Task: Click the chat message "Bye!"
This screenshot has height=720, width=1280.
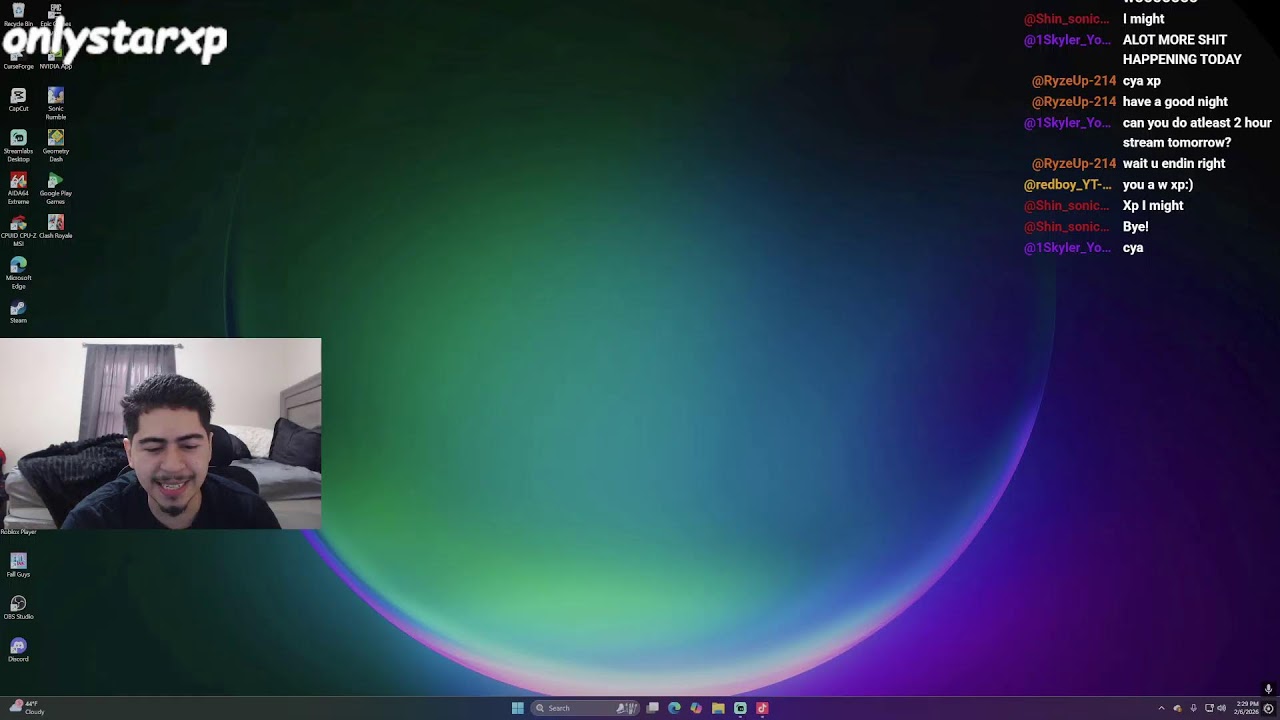Action: point(1136,227)
